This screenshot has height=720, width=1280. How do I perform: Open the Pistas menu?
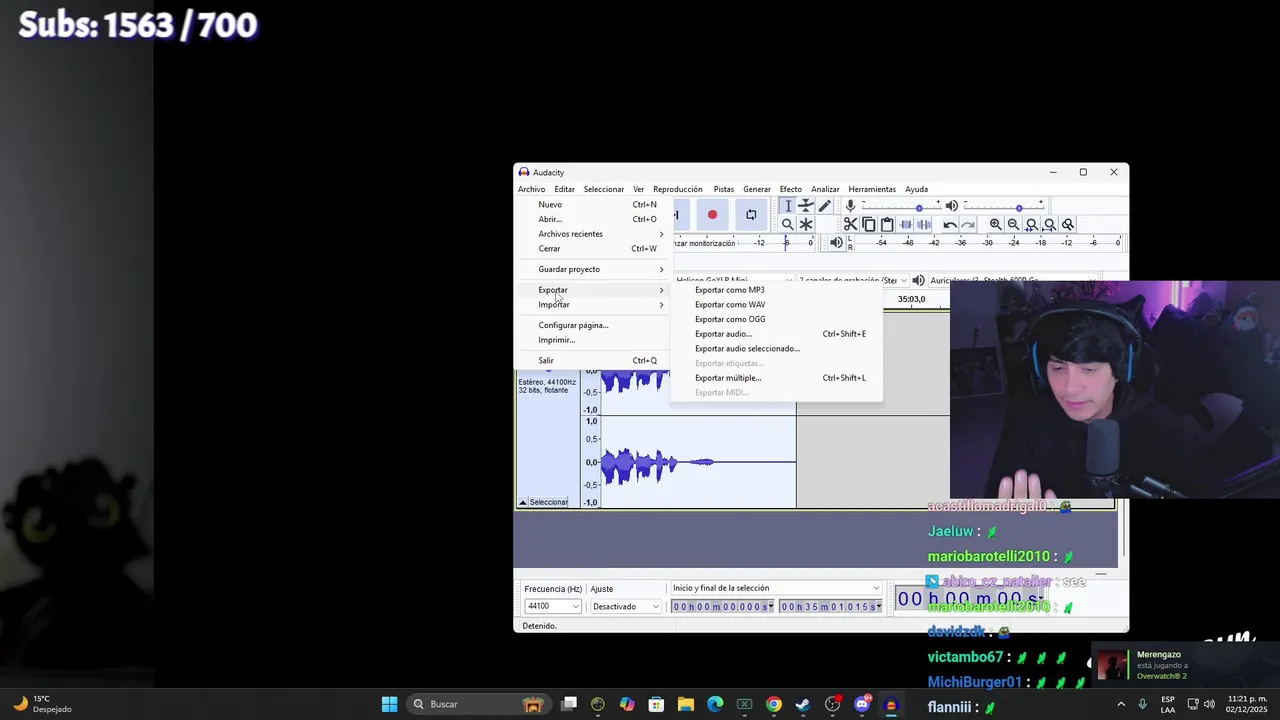pyautogui.click(x=724, y=189)
